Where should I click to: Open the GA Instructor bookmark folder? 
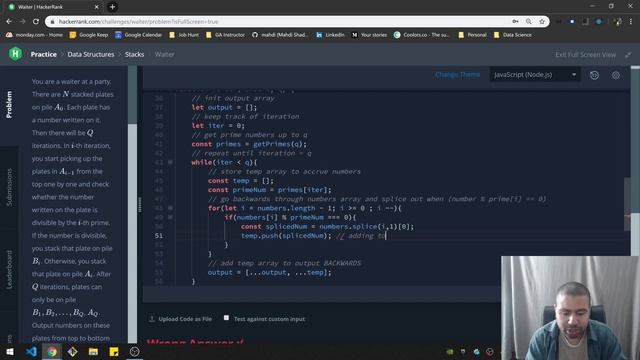pos(225,35)
